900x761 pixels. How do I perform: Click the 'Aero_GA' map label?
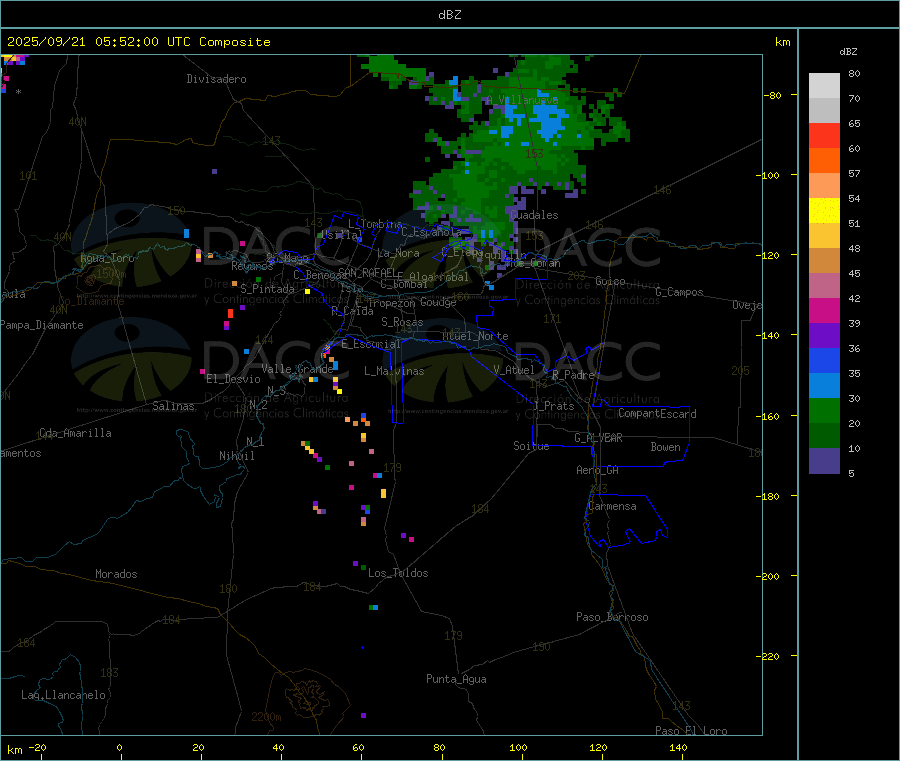click(x=597, y=470)
